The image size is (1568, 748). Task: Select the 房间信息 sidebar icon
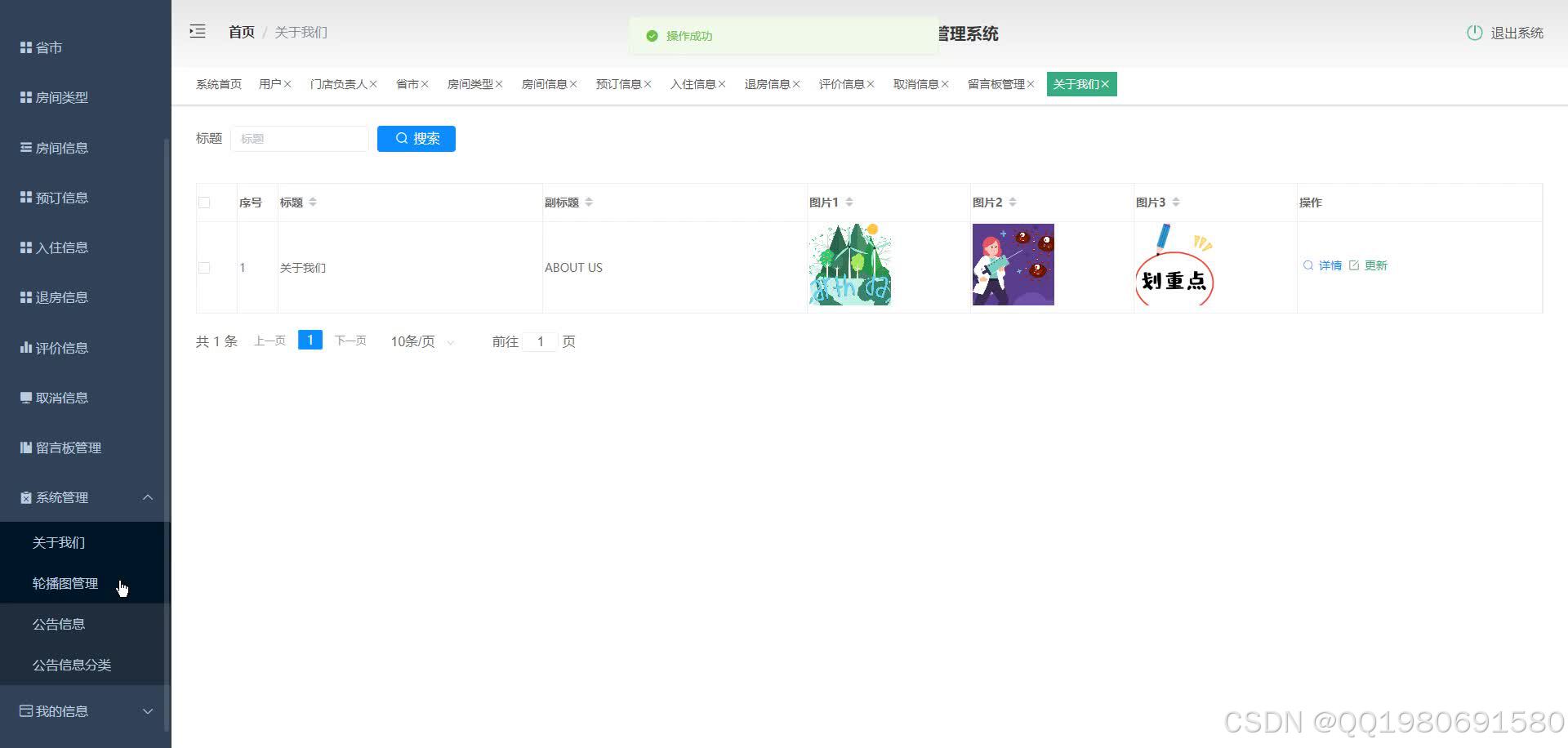coord(25,147)
